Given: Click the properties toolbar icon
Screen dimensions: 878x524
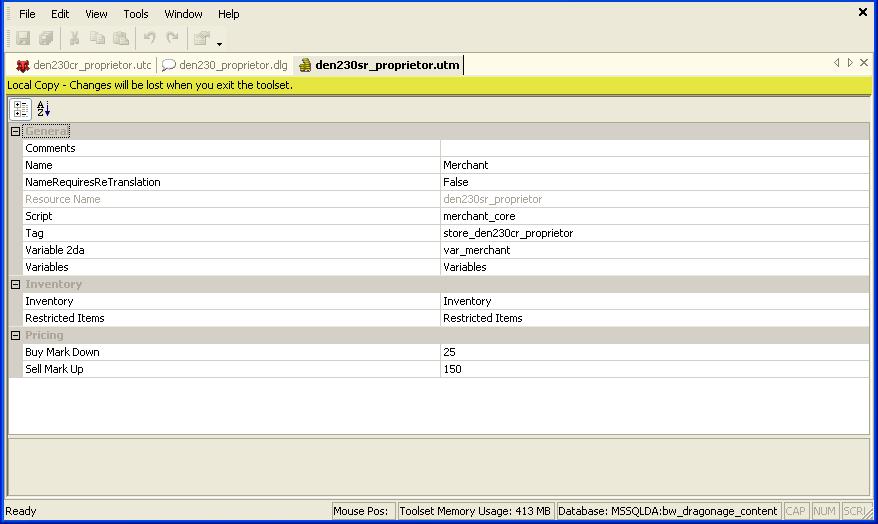Looking at the screenshot, I should 201,39.
